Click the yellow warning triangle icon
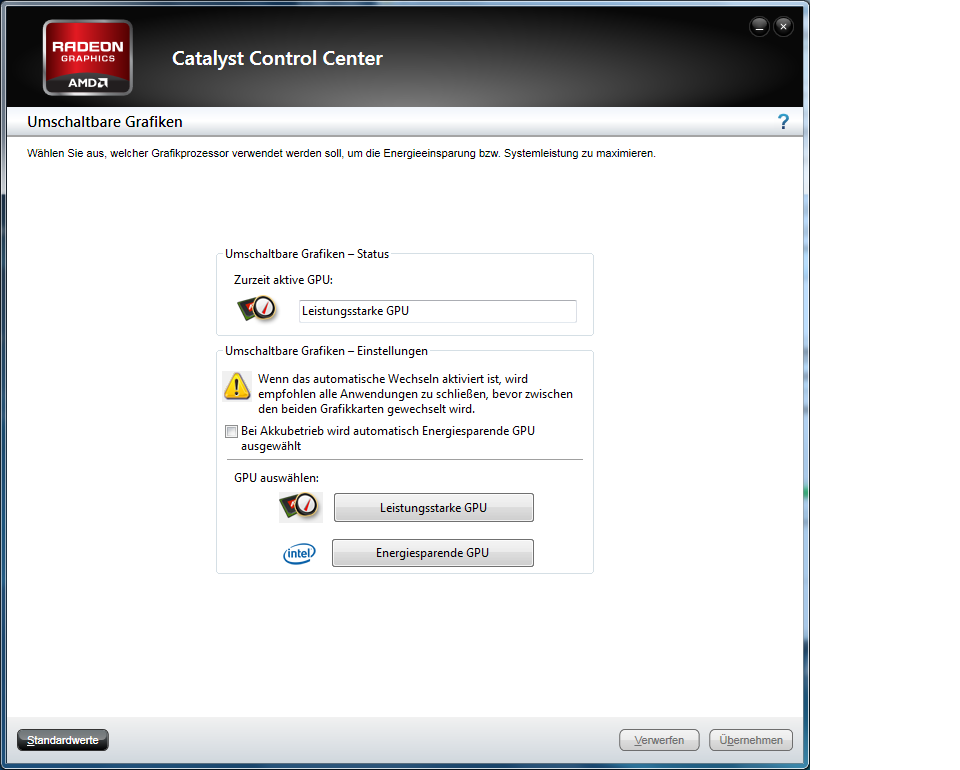 pyautogui.click(x=237, y=386)
